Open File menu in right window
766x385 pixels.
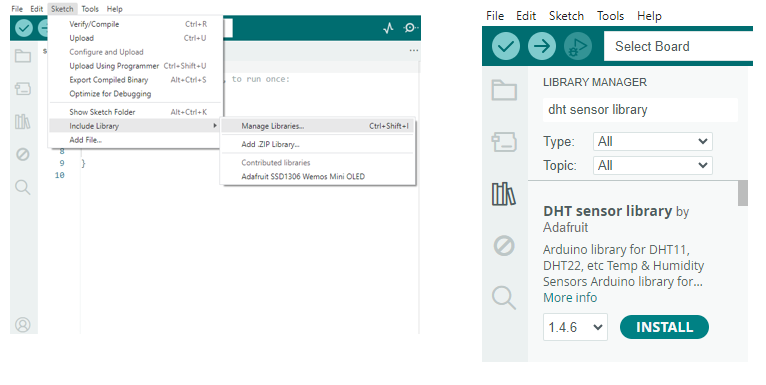click(495, 16)
